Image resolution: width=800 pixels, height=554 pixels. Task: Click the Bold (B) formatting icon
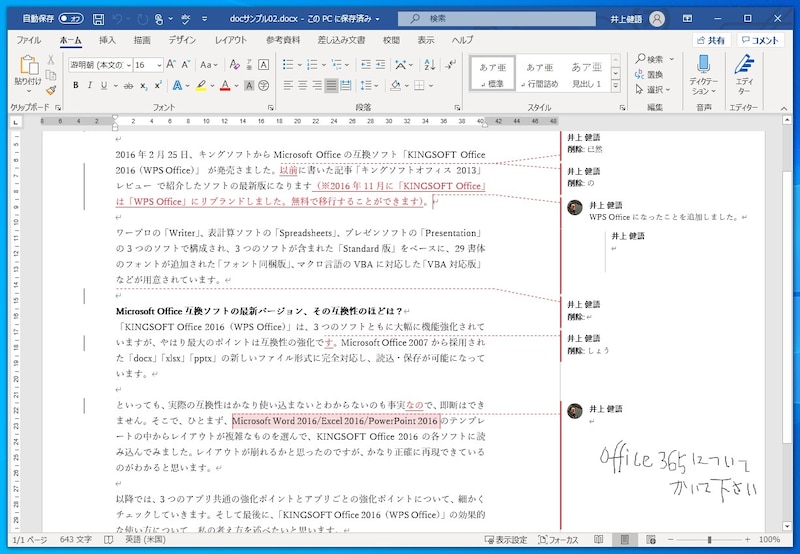pos(75,85)
